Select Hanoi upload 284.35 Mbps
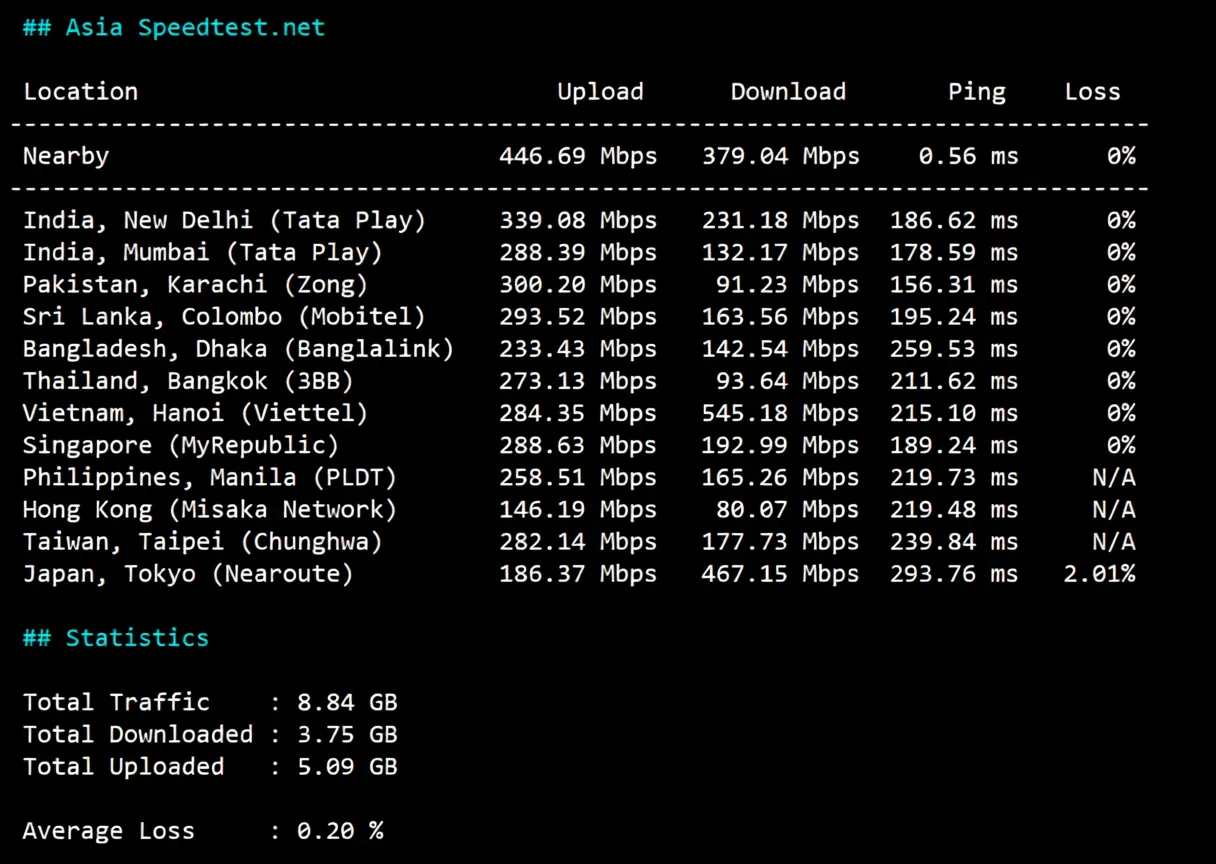This screenshot has width=1216, height=864. tap(578, 413)
